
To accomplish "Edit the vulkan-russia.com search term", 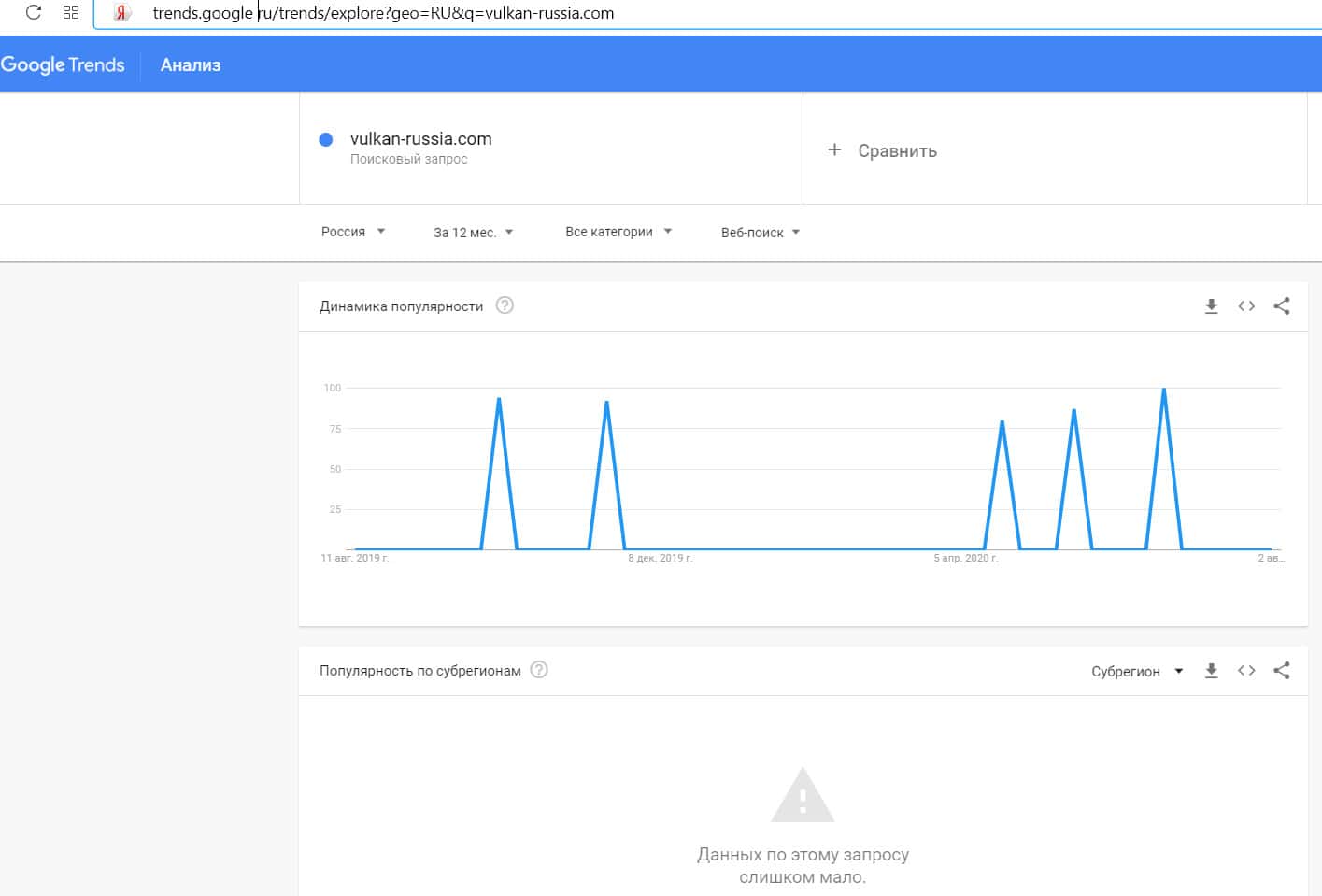I will pos(420,138).
